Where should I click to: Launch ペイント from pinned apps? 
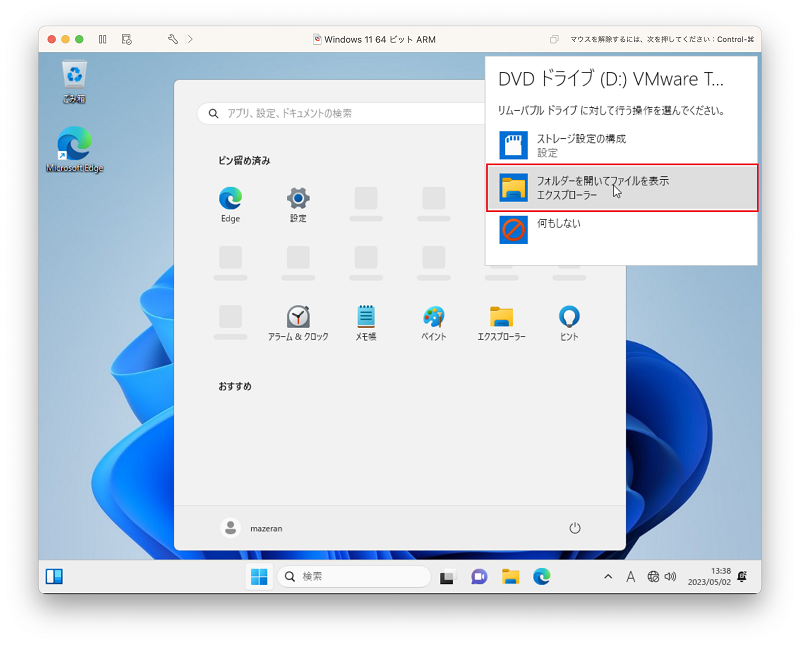coord(434,323)
